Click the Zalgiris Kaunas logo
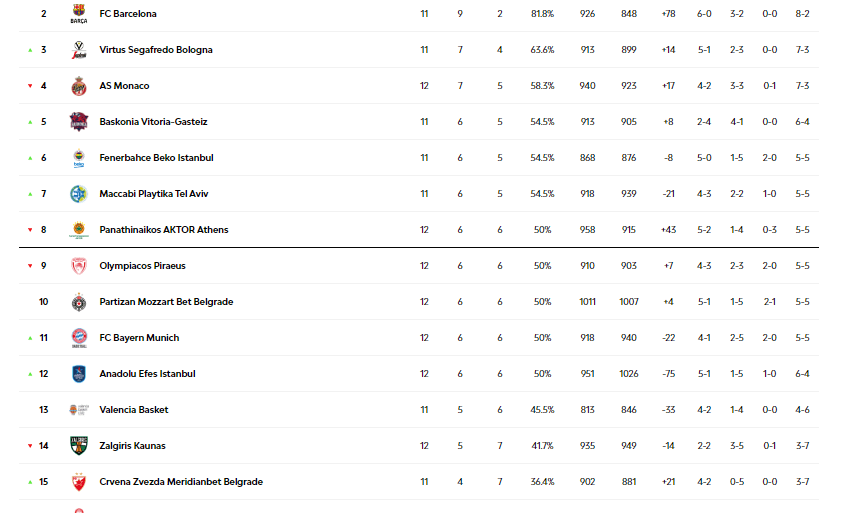 (x=79, y=446)
